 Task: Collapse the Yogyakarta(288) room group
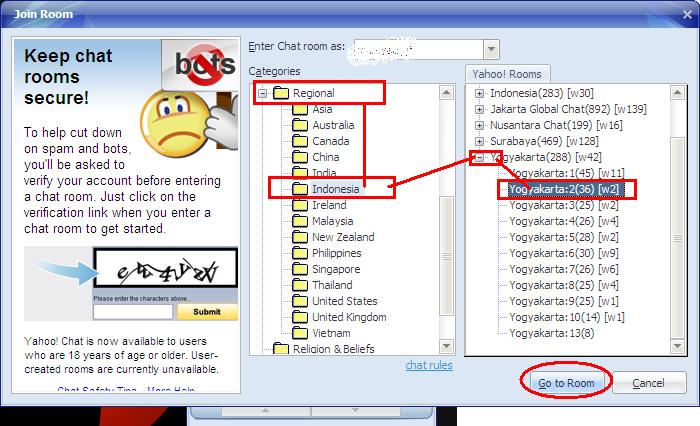[x=479, y=157]
